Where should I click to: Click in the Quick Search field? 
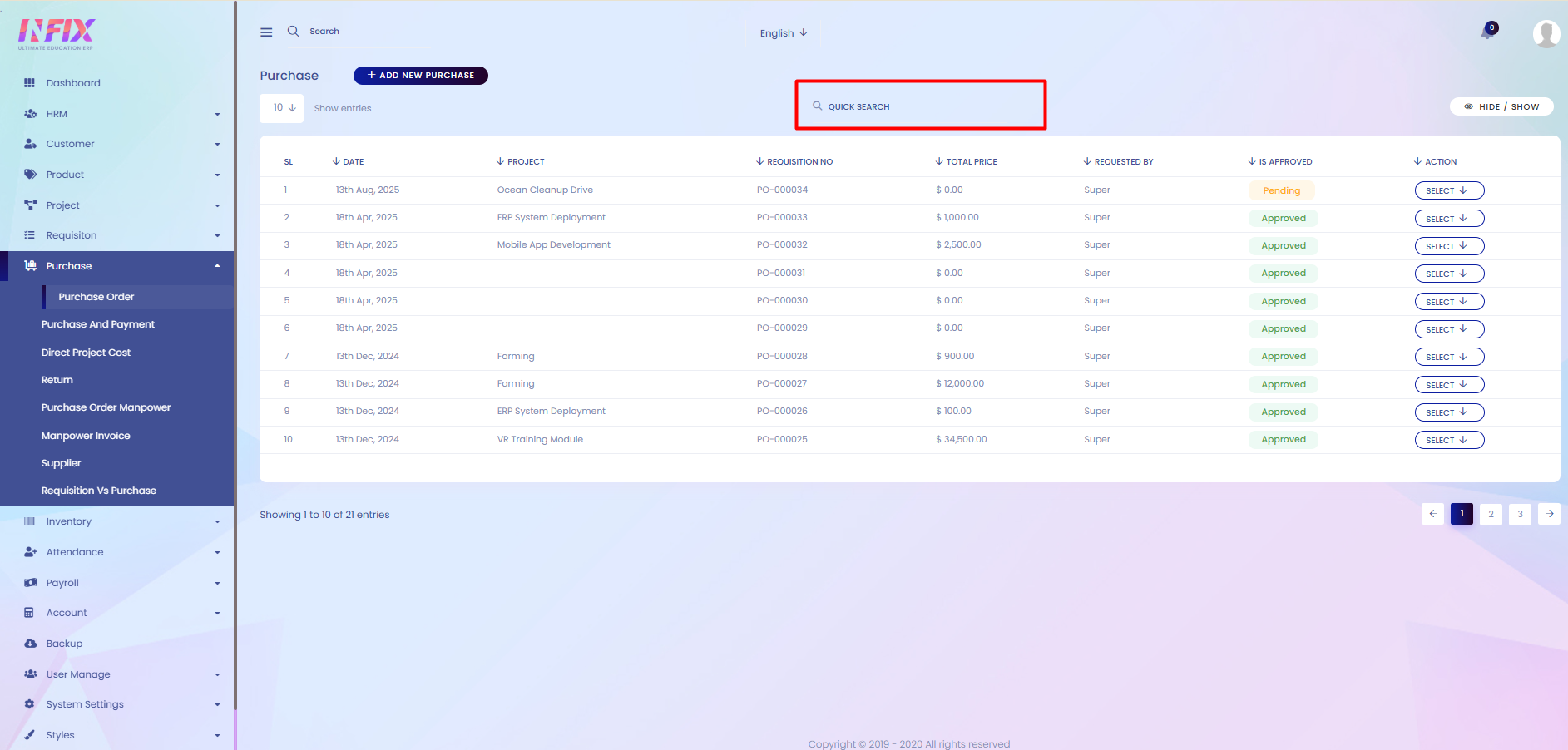pos(921,106)
